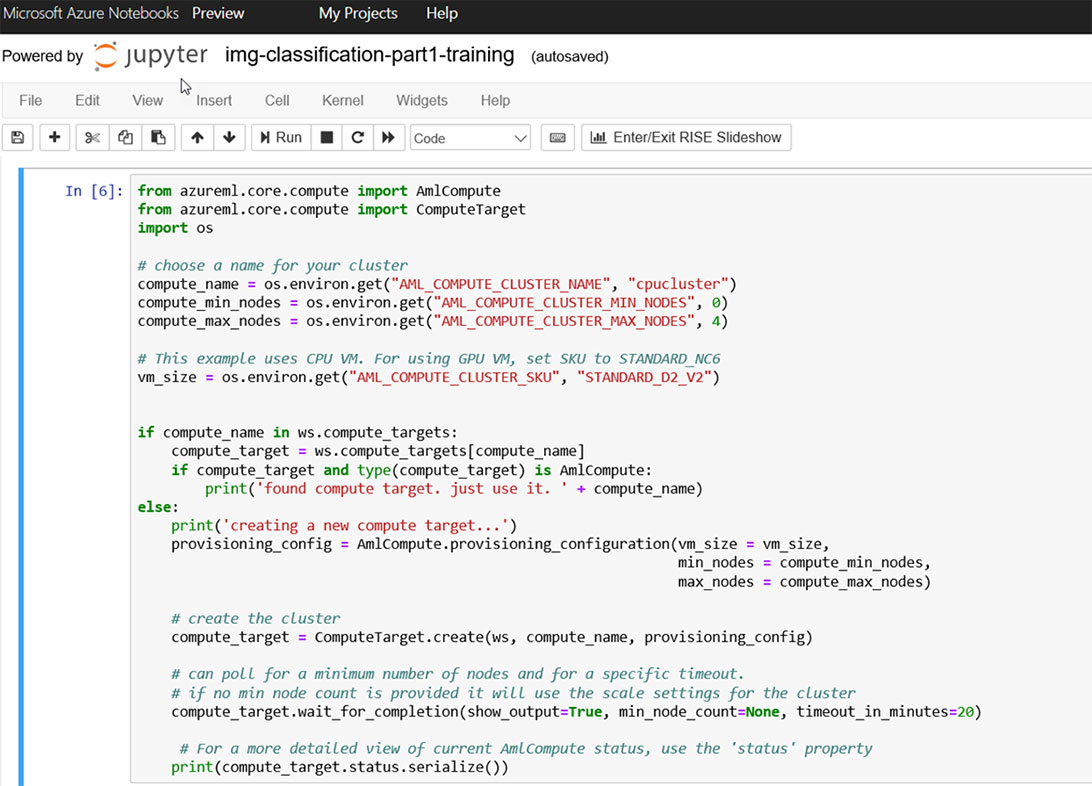Restart the kernel
The height and width of the screenshot is (786, 1092).
pos(357,137)
